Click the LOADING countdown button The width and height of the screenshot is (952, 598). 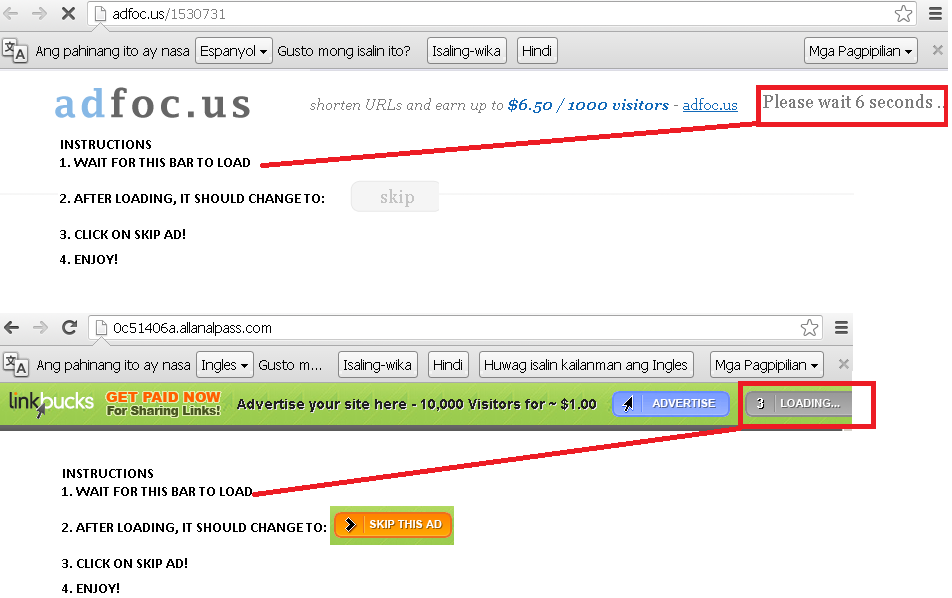click(798, 404)
